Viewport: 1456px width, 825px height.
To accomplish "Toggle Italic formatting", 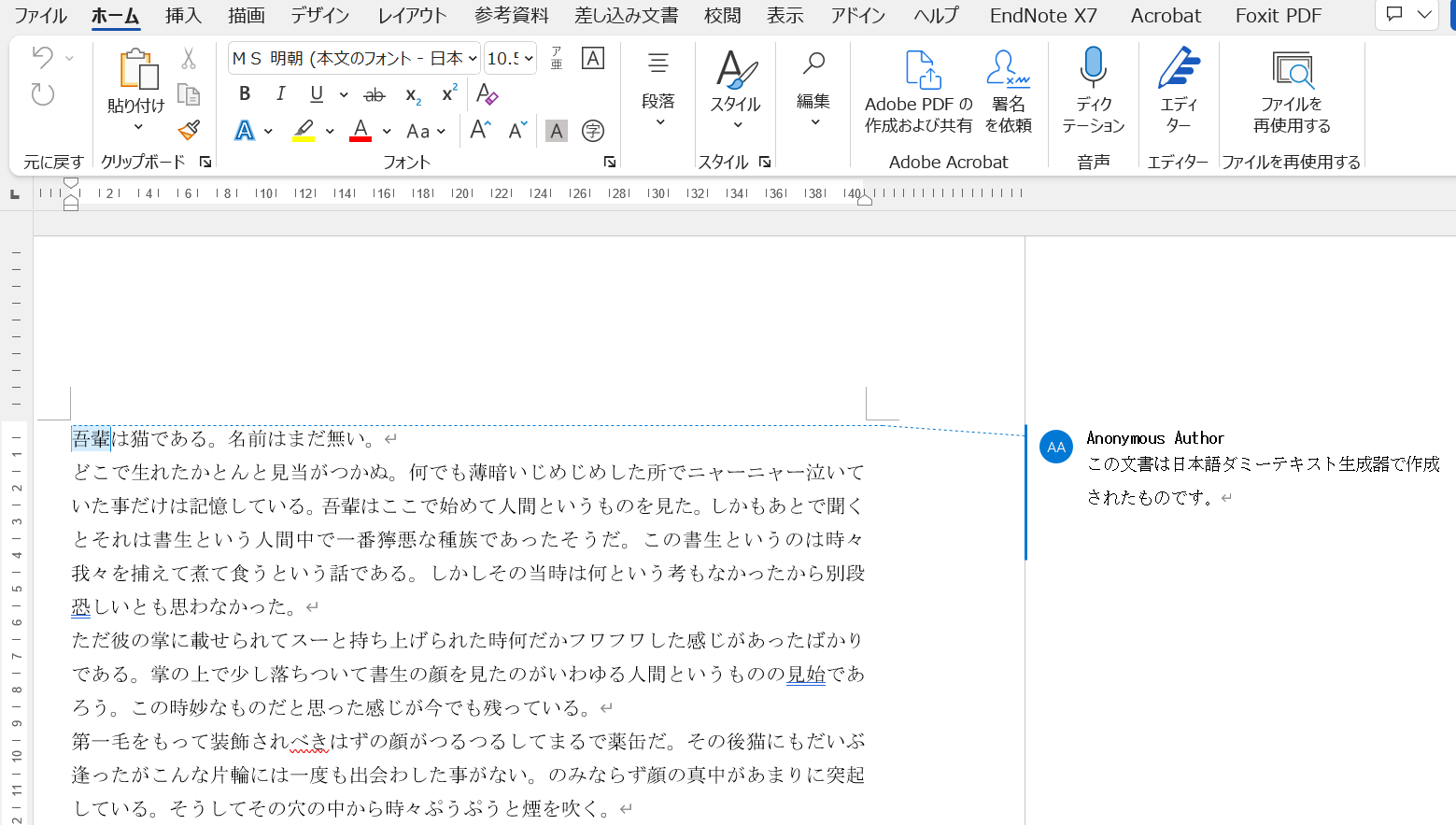I will point(280,93).
